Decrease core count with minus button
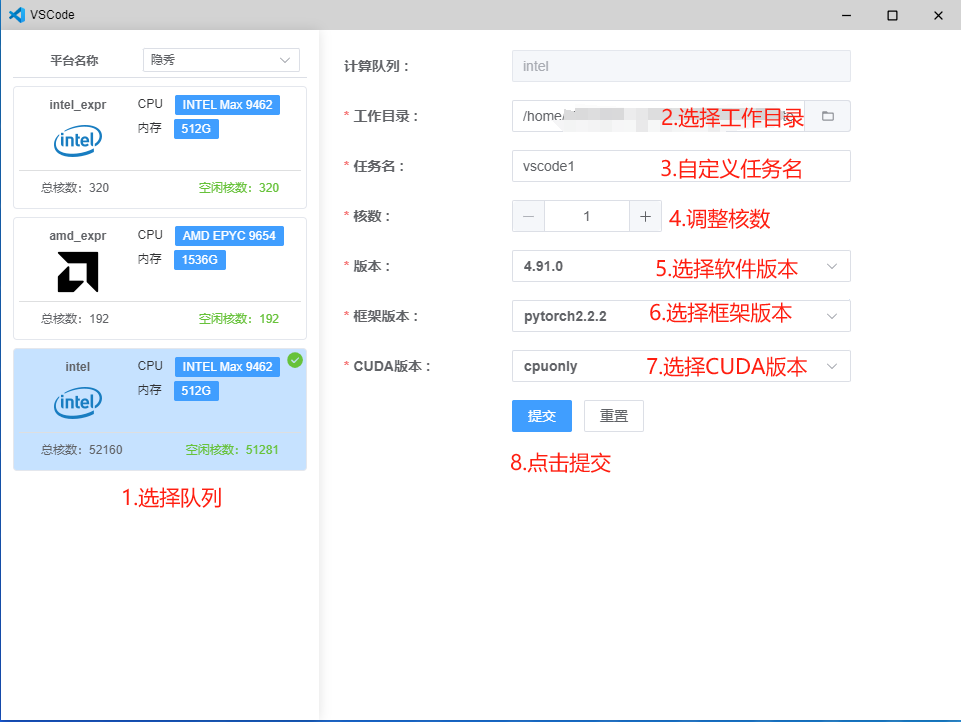The image size is (961, 722). [528, 216]
